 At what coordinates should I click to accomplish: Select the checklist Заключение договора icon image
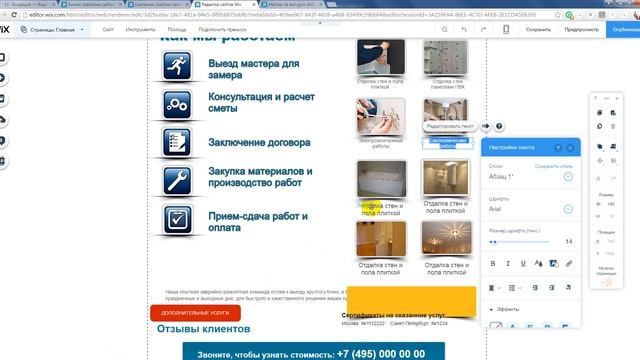[177, 142]
